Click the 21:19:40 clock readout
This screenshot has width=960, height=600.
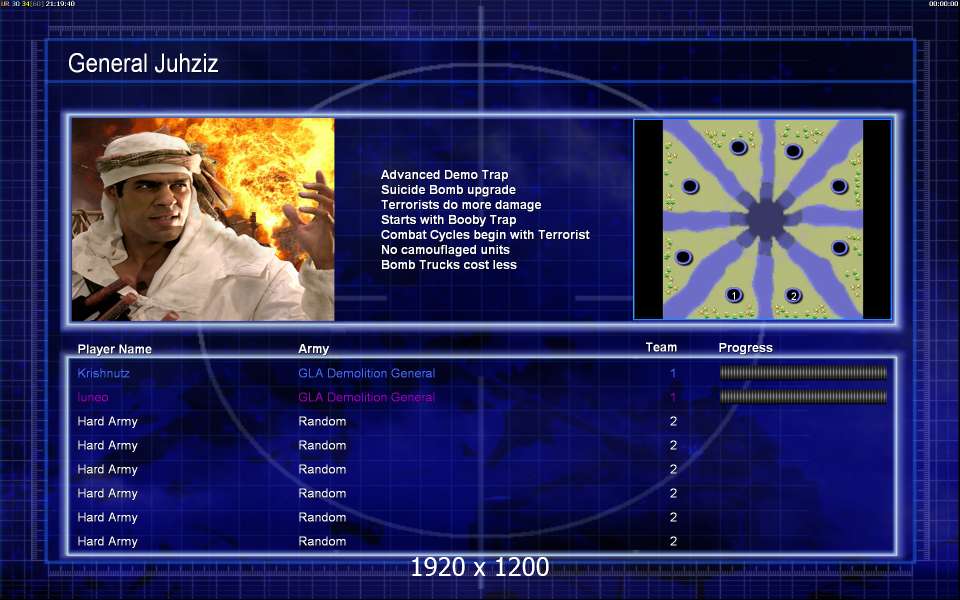pyautogui.click(x=60, y=4)
